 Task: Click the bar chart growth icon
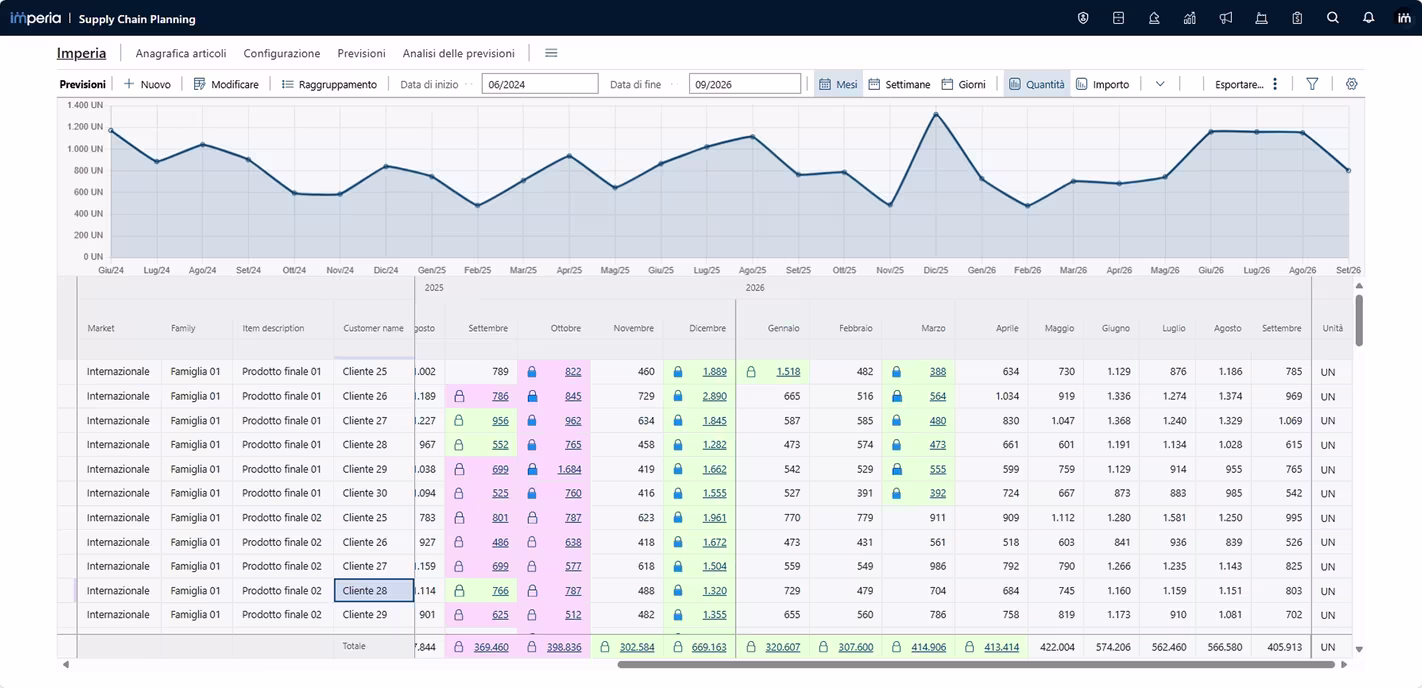pos(1190,18)
